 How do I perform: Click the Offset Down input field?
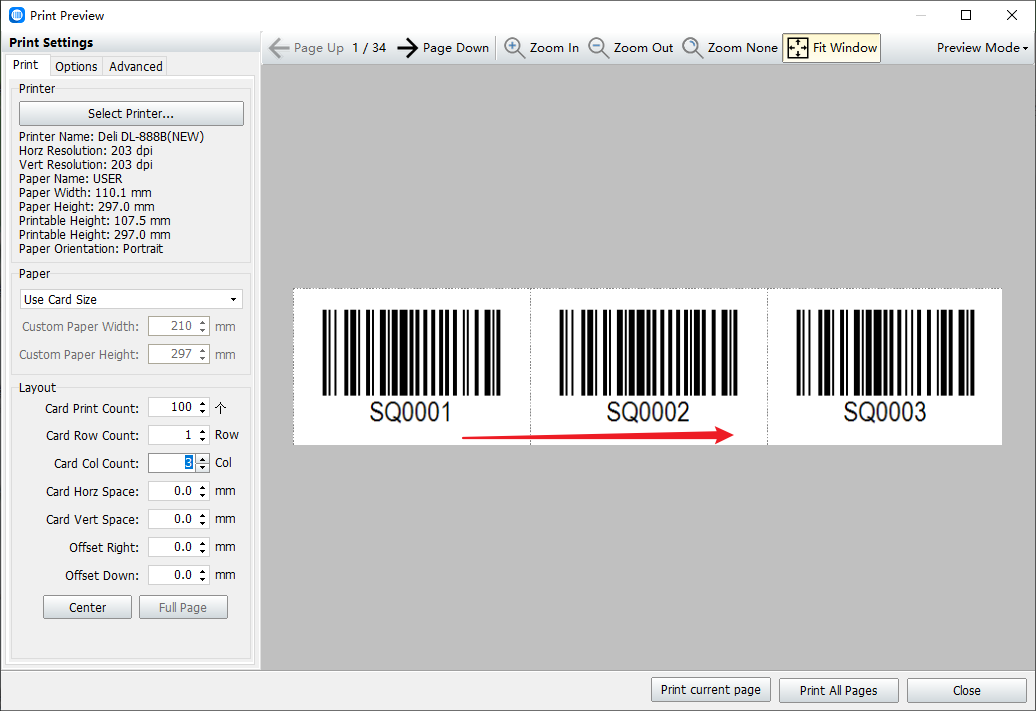172,575
